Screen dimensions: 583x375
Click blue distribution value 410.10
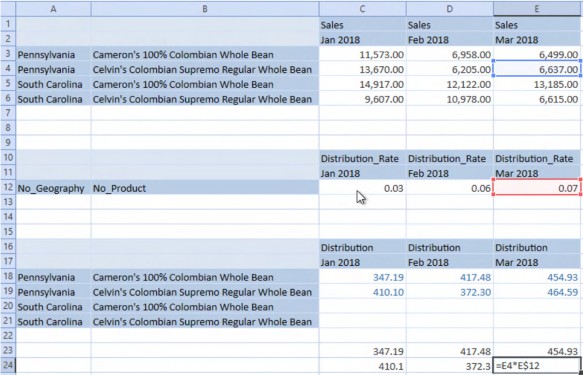tap(362, 292)
